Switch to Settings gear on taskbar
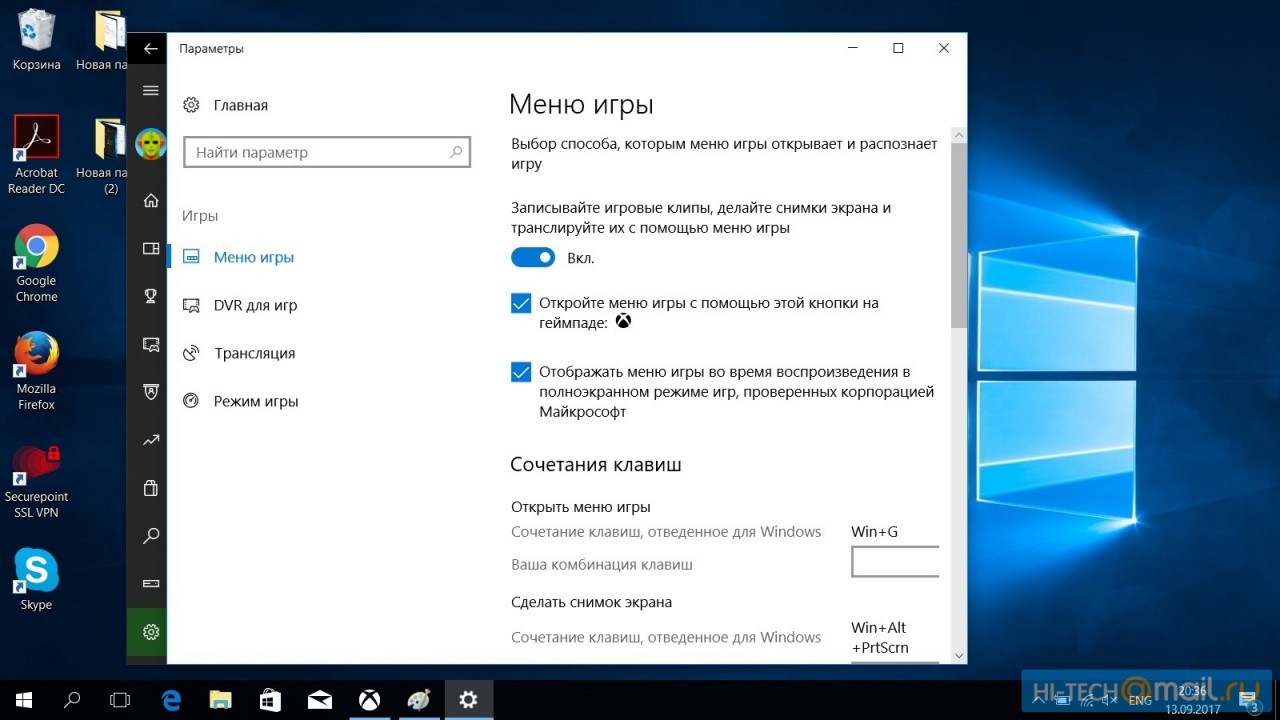1280x720 pixels. [468, 700]
